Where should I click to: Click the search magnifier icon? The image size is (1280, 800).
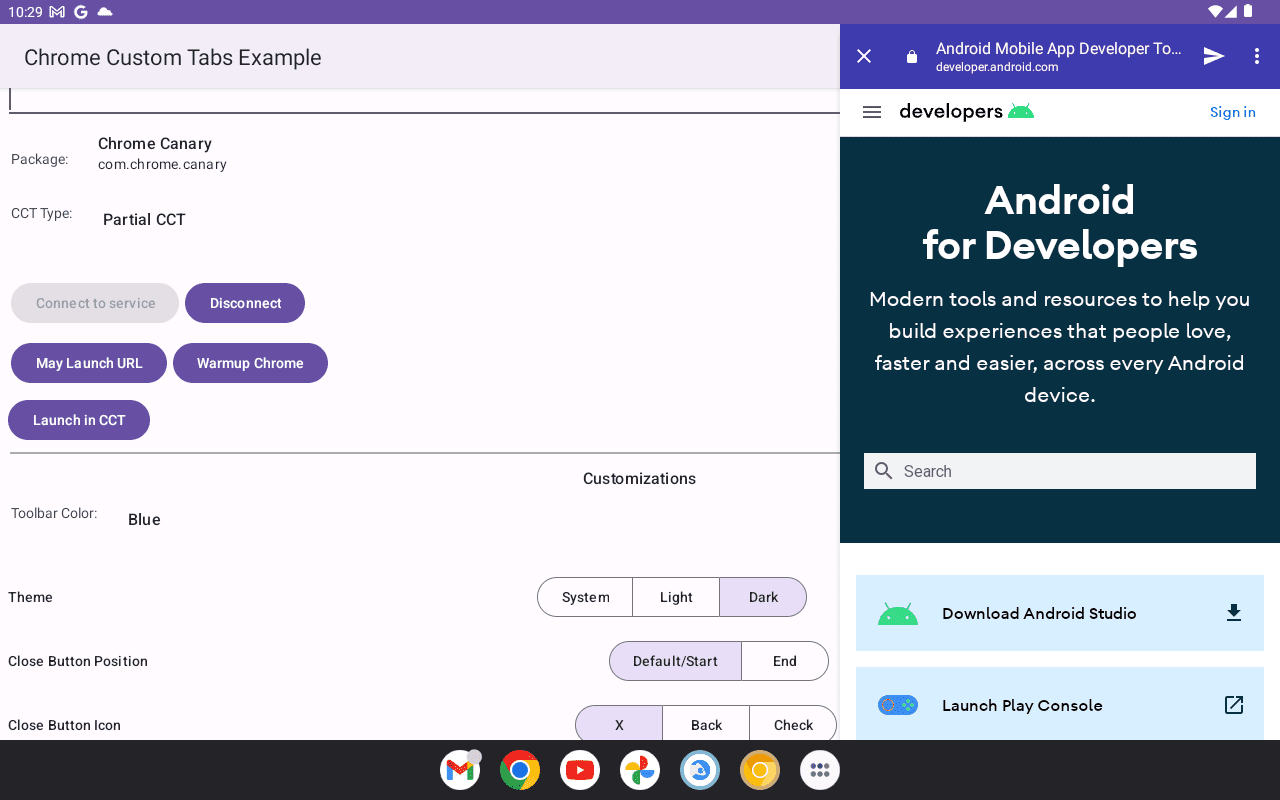pos(884,470)
